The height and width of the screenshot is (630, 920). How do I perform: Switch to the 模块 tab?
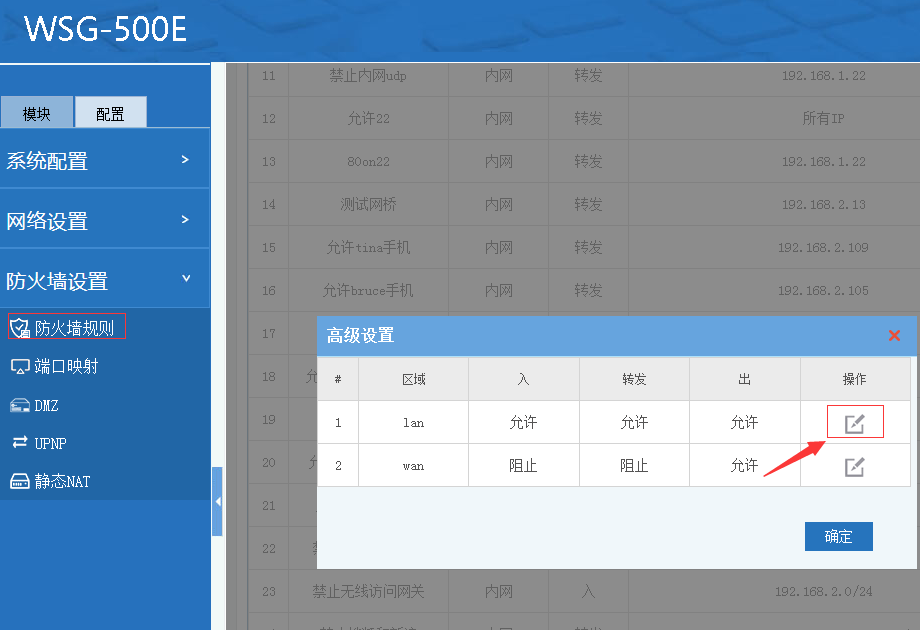tap(37, 113)
